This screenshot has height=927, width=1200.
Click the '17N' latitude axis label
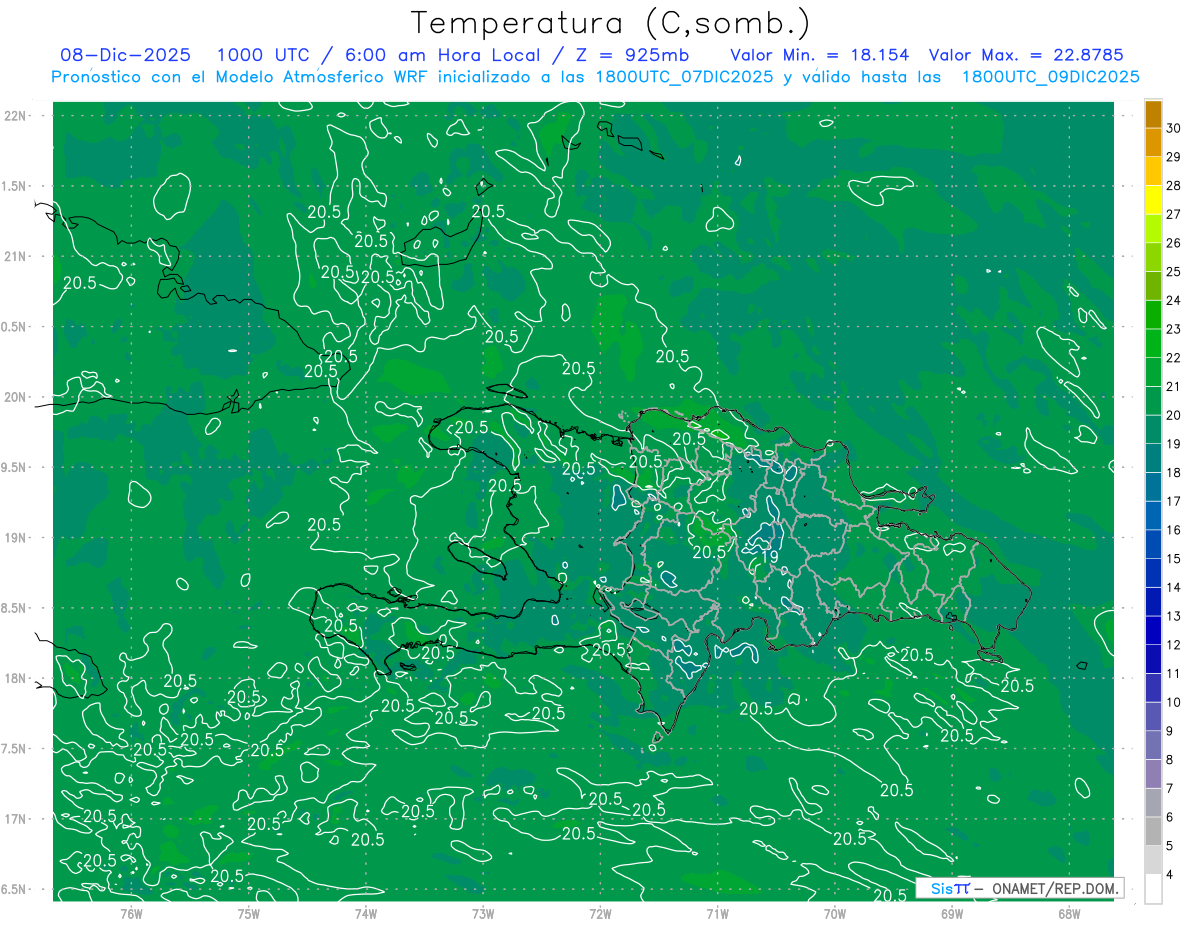click(x=14, y=819)
